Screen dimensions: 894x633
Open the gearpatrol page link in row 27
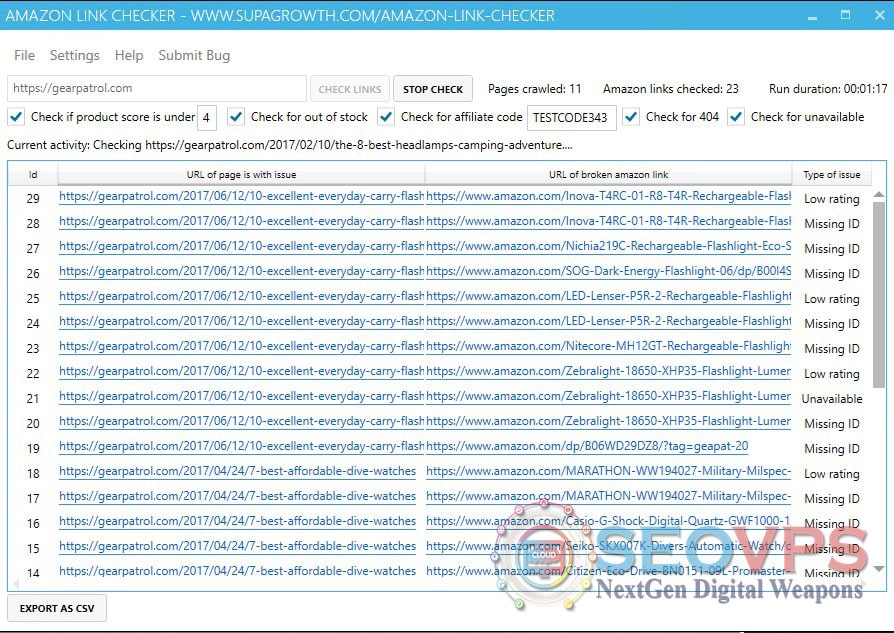pos(241,246)
